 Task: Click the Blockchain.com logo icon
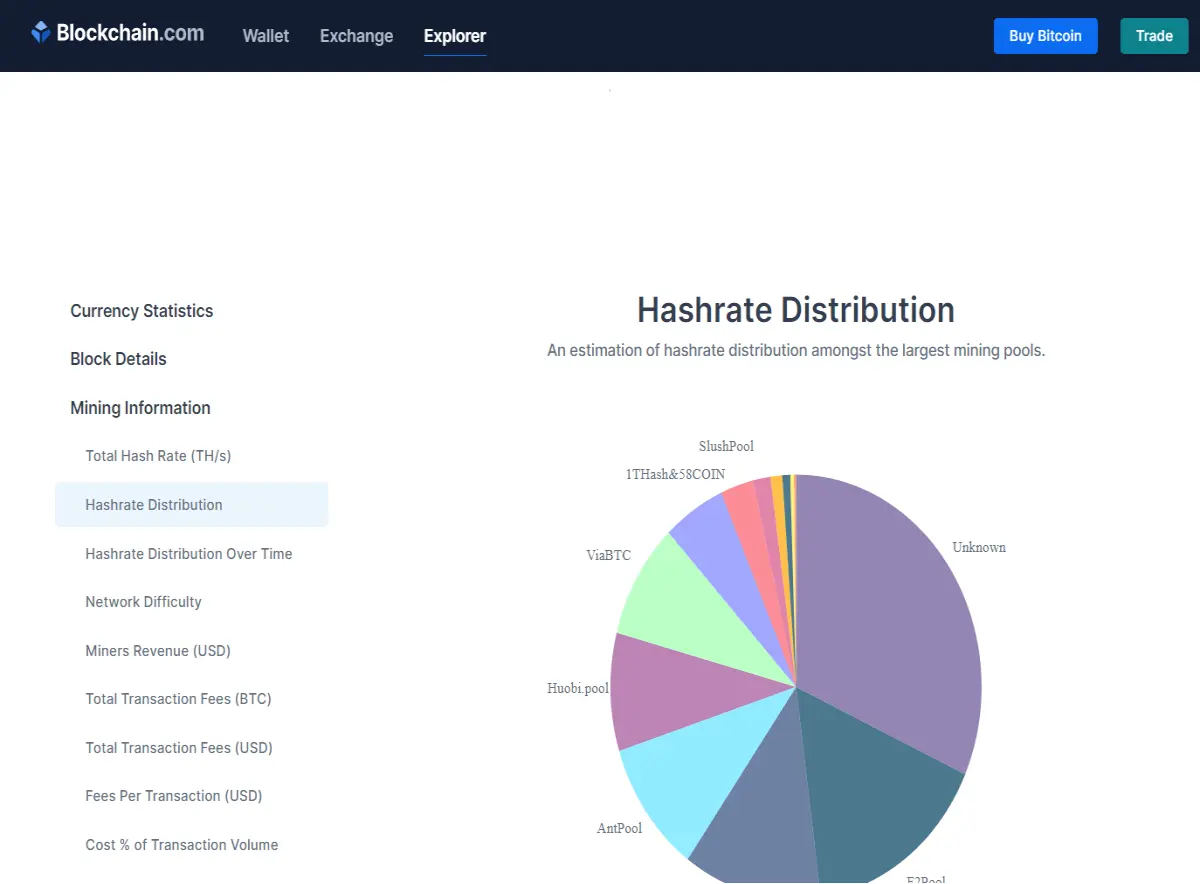[40, 33]
